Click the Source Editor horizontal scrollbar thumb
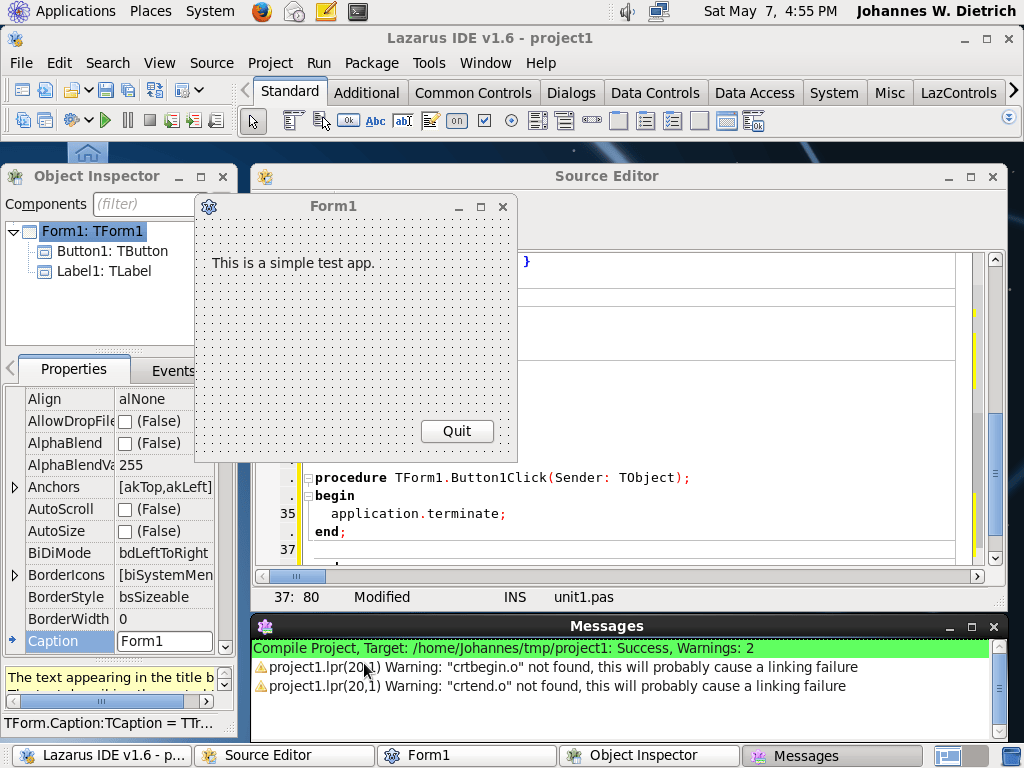Viewport: 1024px width, 768px height. [x=297, y=576]
